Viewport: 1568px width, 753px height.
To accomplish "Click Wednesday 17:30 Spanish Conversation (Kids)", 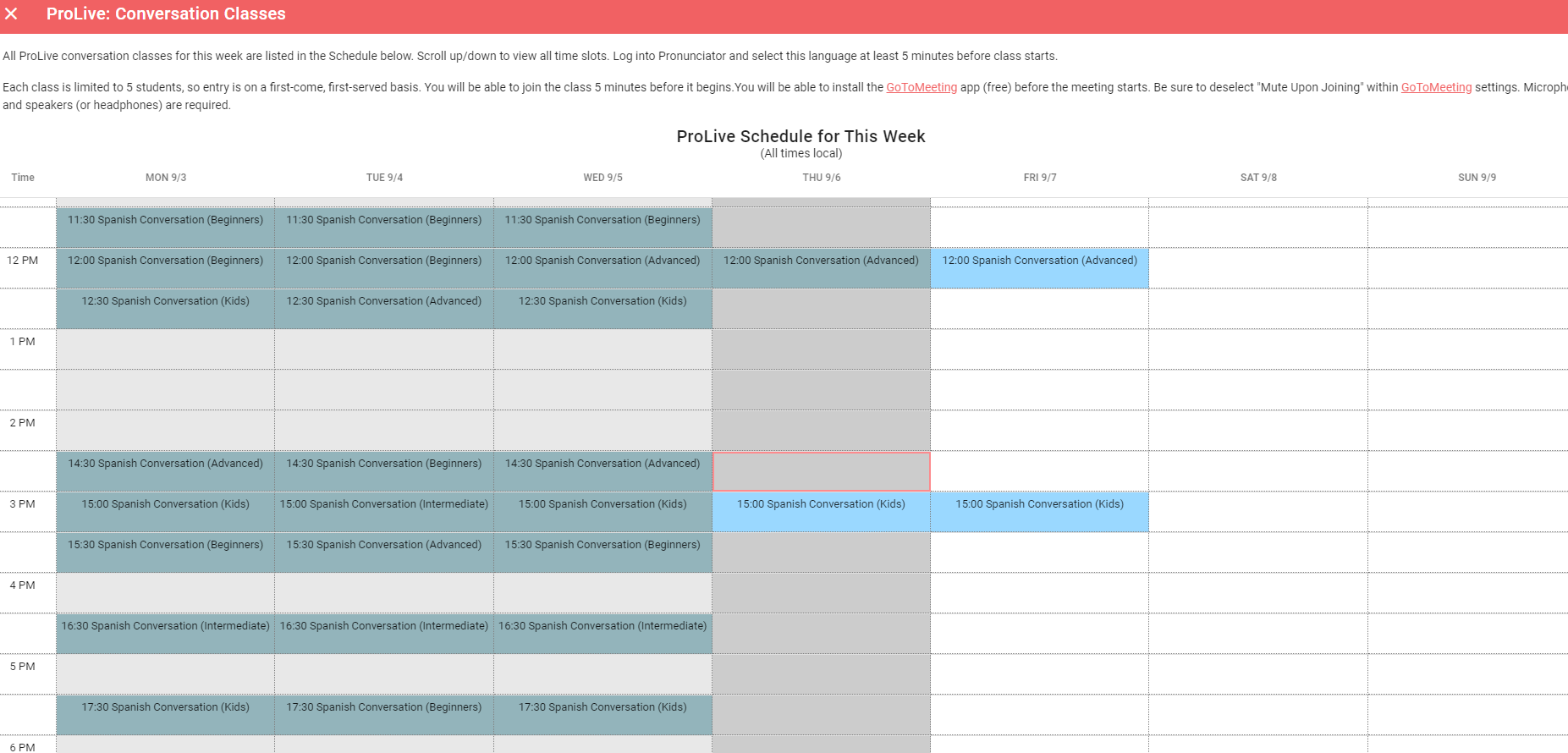I will 602,714.
